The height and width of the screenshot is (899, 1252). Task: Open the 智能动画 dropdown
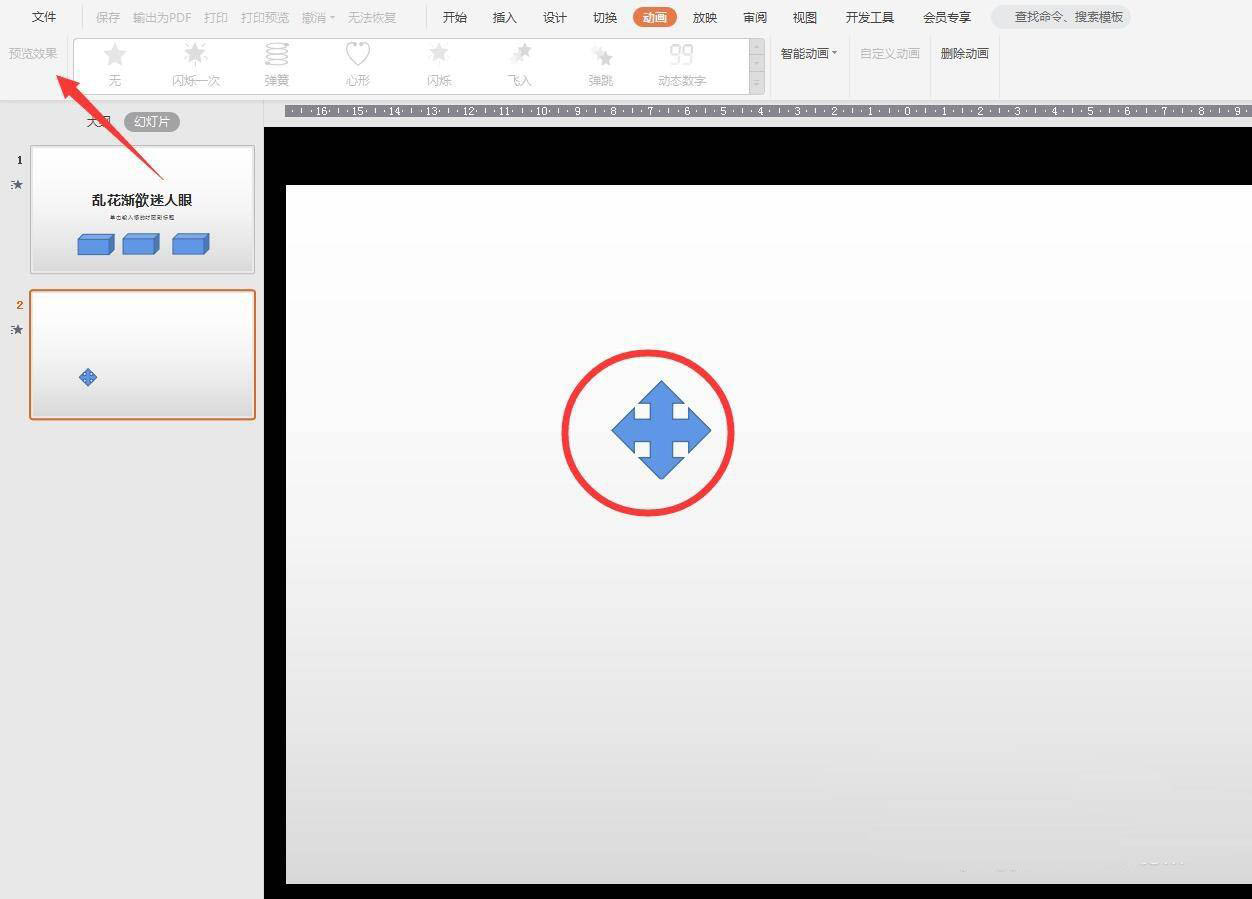point(809,54)
